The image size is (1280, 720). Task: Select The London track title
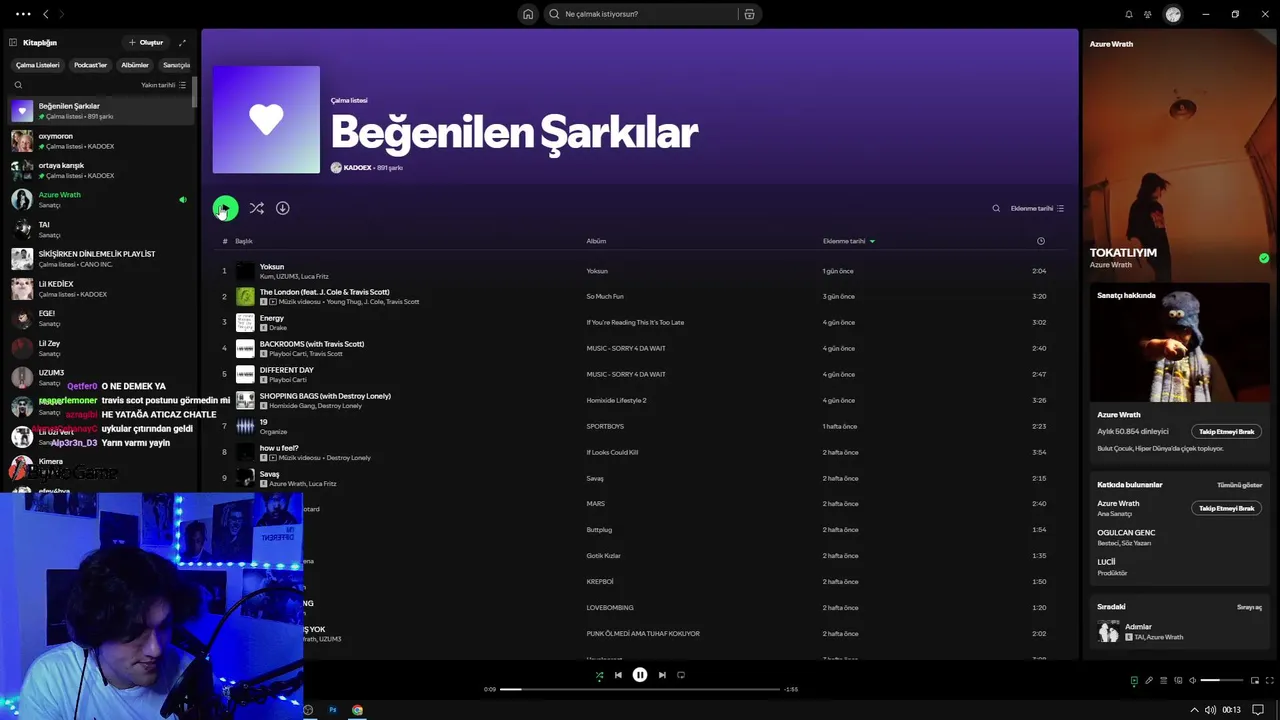[324, 292]
